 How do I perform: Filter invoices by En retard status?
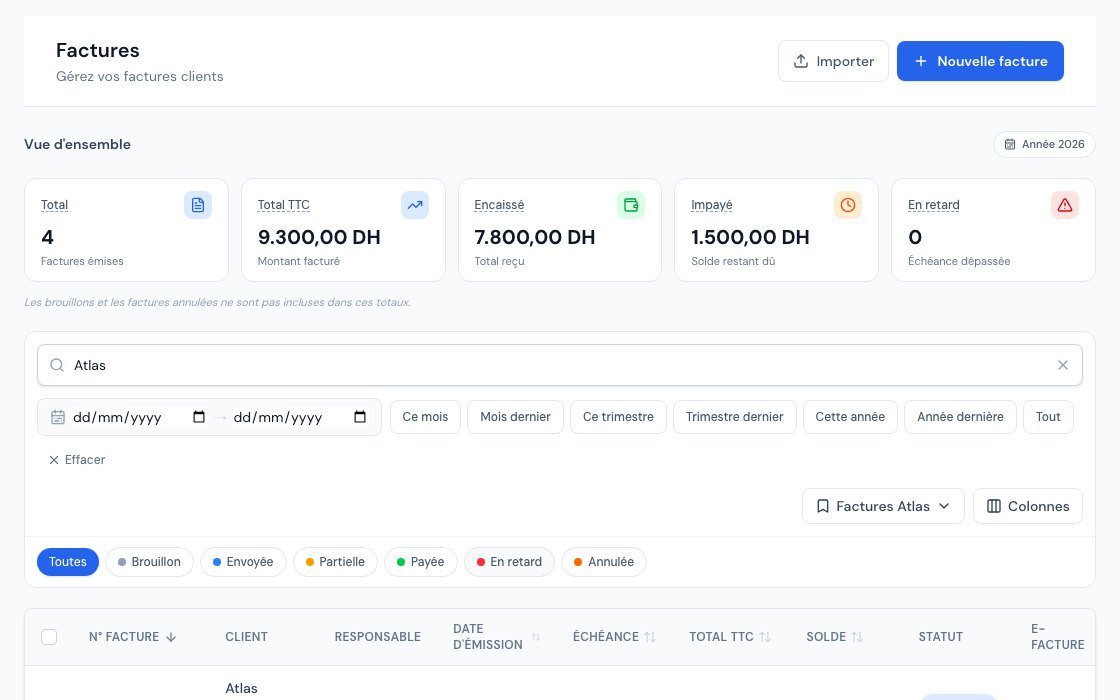[509, 562]
